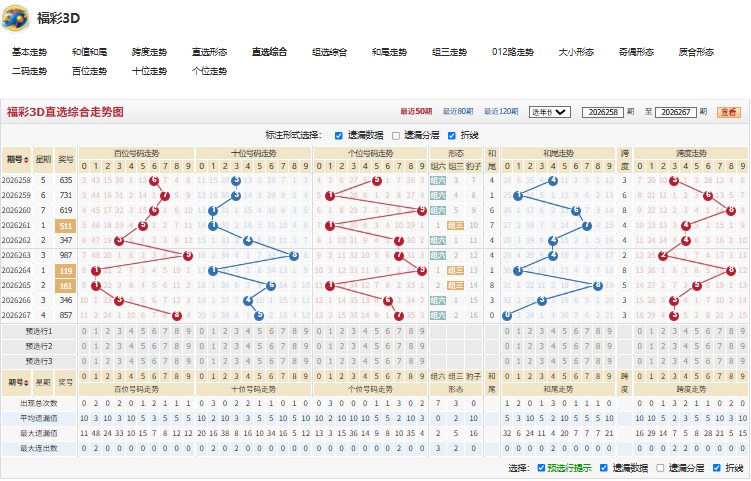Click period number 2026264 in the table
The image size is (751, 481).
16,270
